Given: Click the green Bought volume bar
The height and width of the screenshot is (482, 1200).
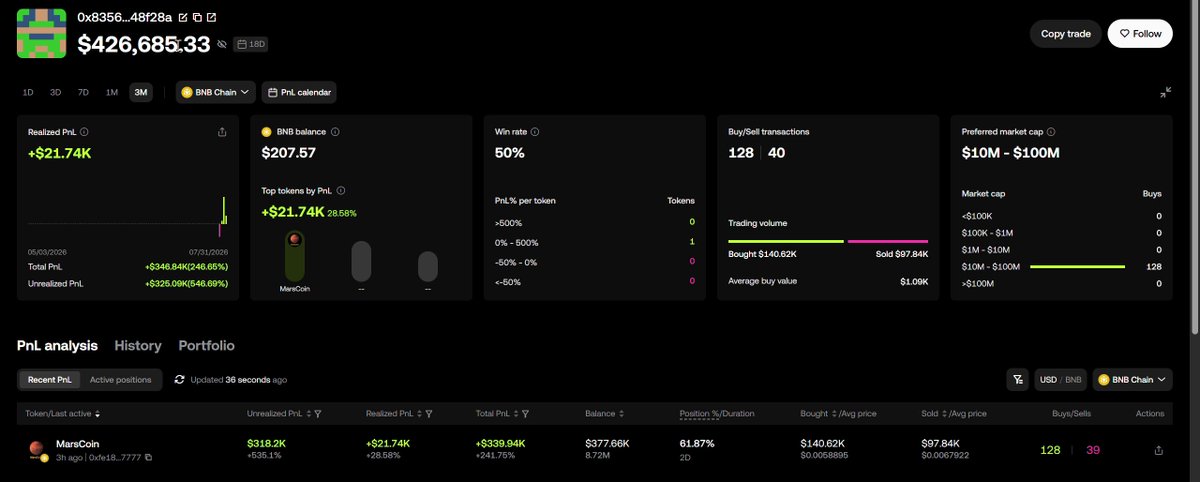Looking at the screenshot, I should point(786,241).
